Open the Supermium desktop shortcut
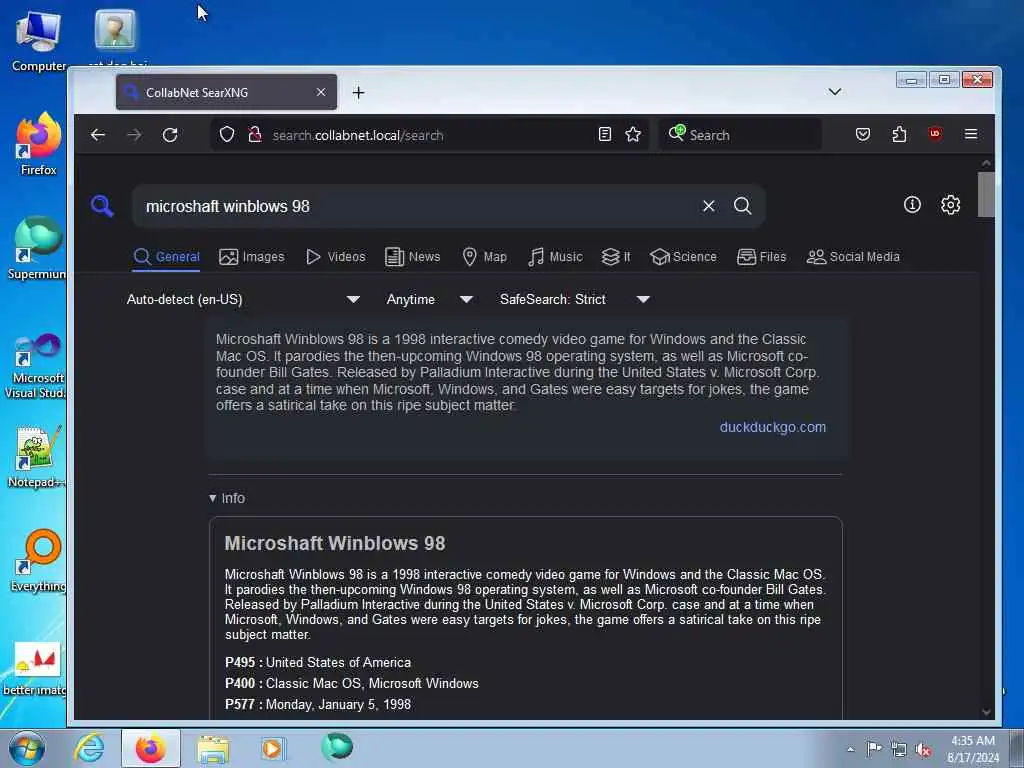The width and height of the screenshot is (1024, 768). pos(37,248)
